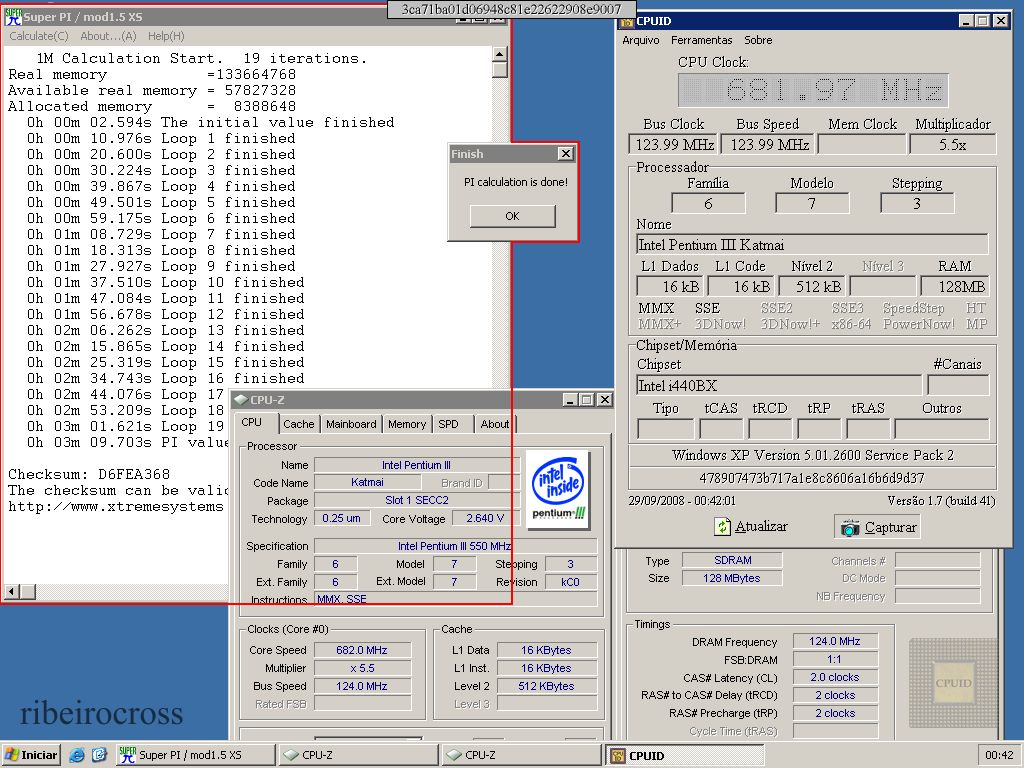1024x768 pixels.
Task: Select the first CPU-Z taskbar button
Action: pyautogui.click(x=359, y=755)
